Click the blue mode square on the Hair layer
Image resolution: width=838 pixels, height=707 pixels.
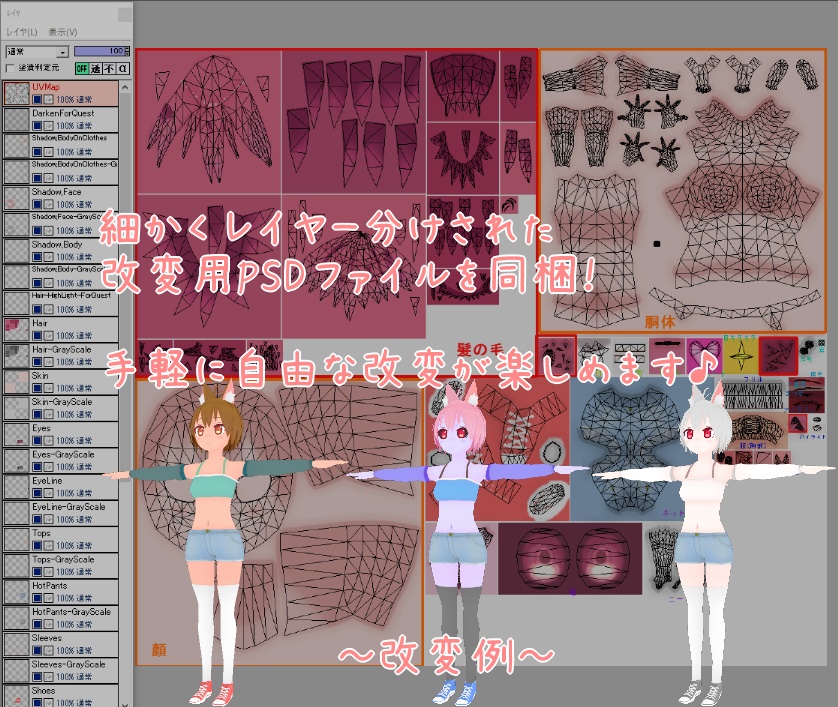37,333
